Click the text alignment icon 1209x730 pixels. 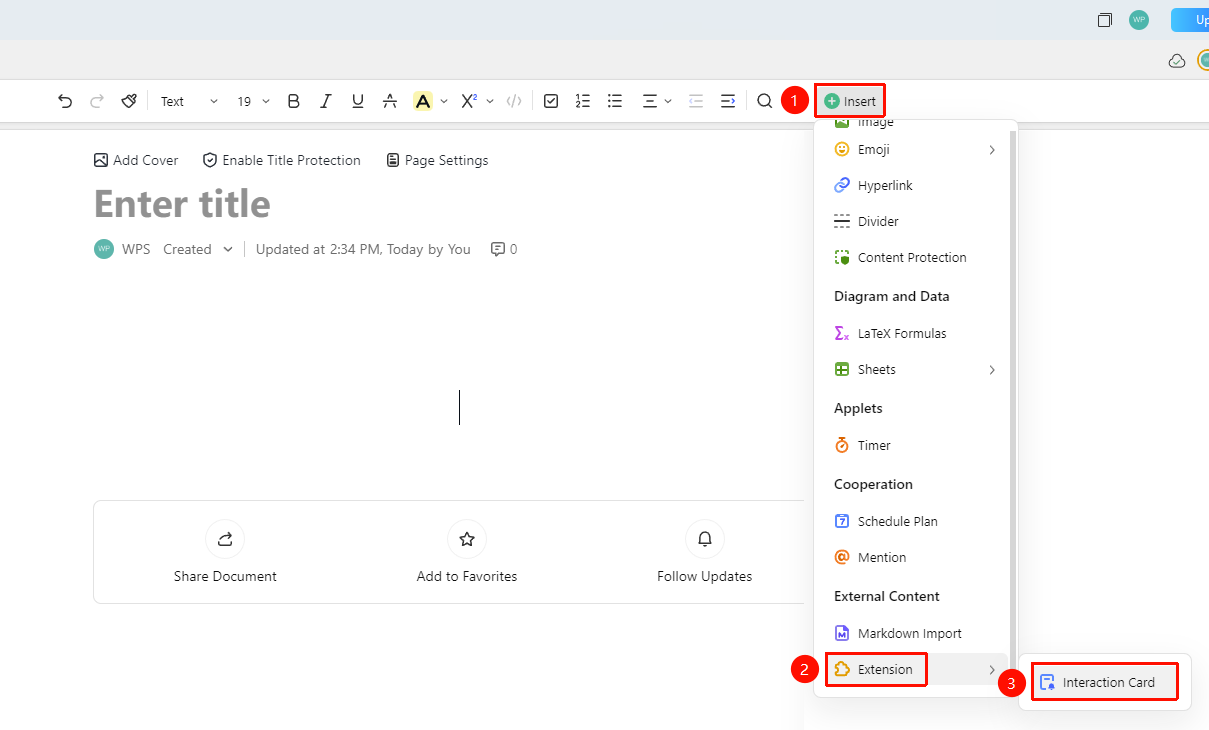pos(650,101)
